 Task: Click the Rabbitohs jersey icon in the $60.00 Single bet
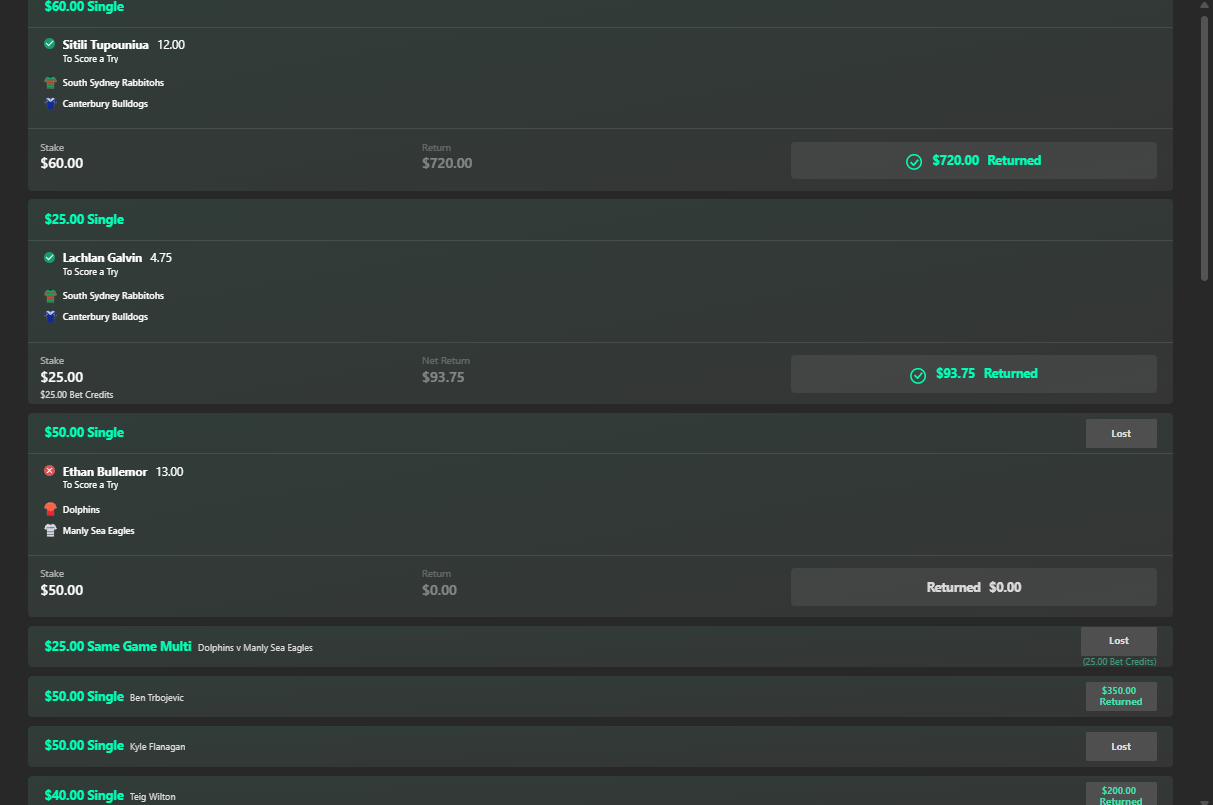[50, 83]
